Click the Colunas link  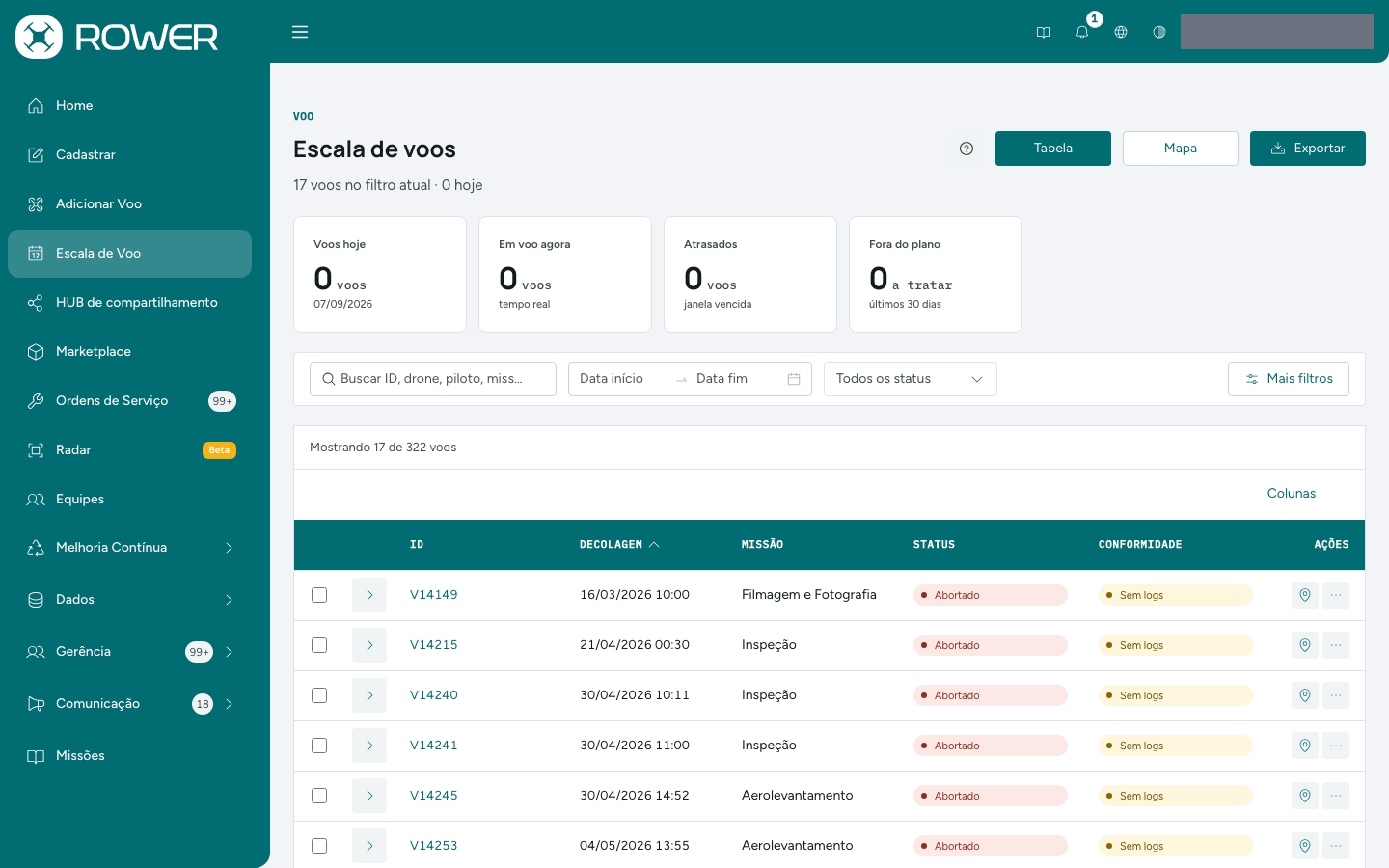click(1292, 494)
